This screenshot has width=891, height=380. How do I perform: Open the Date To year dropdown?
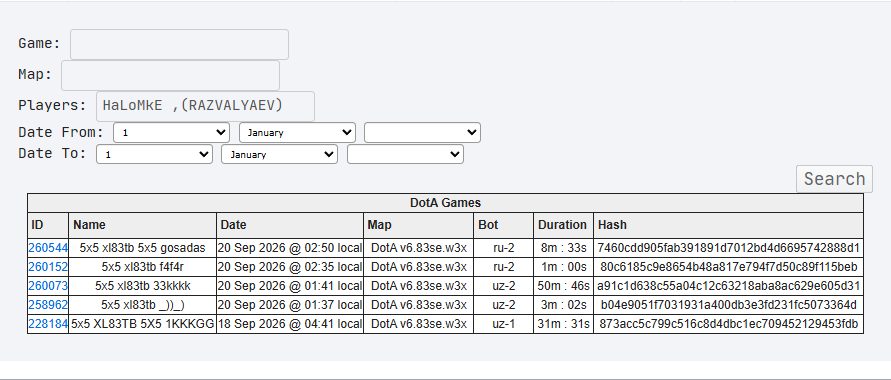point(406,154)
